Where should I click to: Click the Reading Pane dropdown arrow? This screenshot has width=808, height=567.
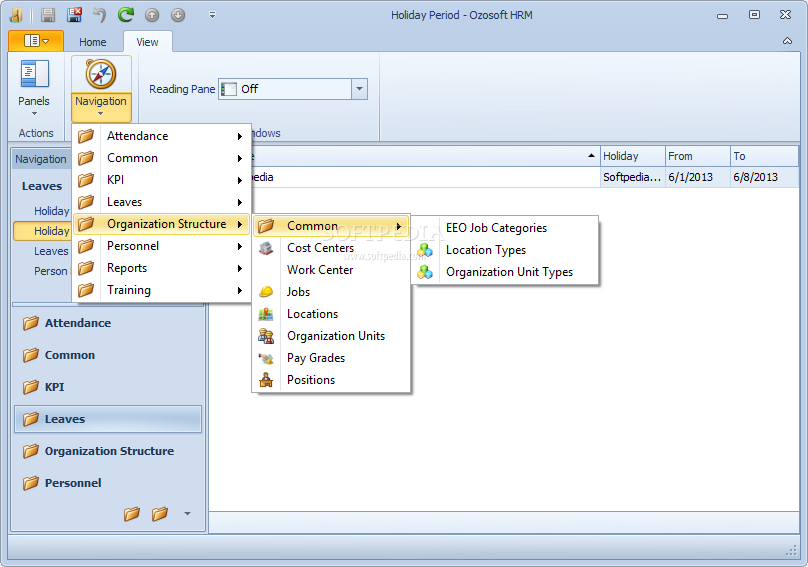[359, 89]
